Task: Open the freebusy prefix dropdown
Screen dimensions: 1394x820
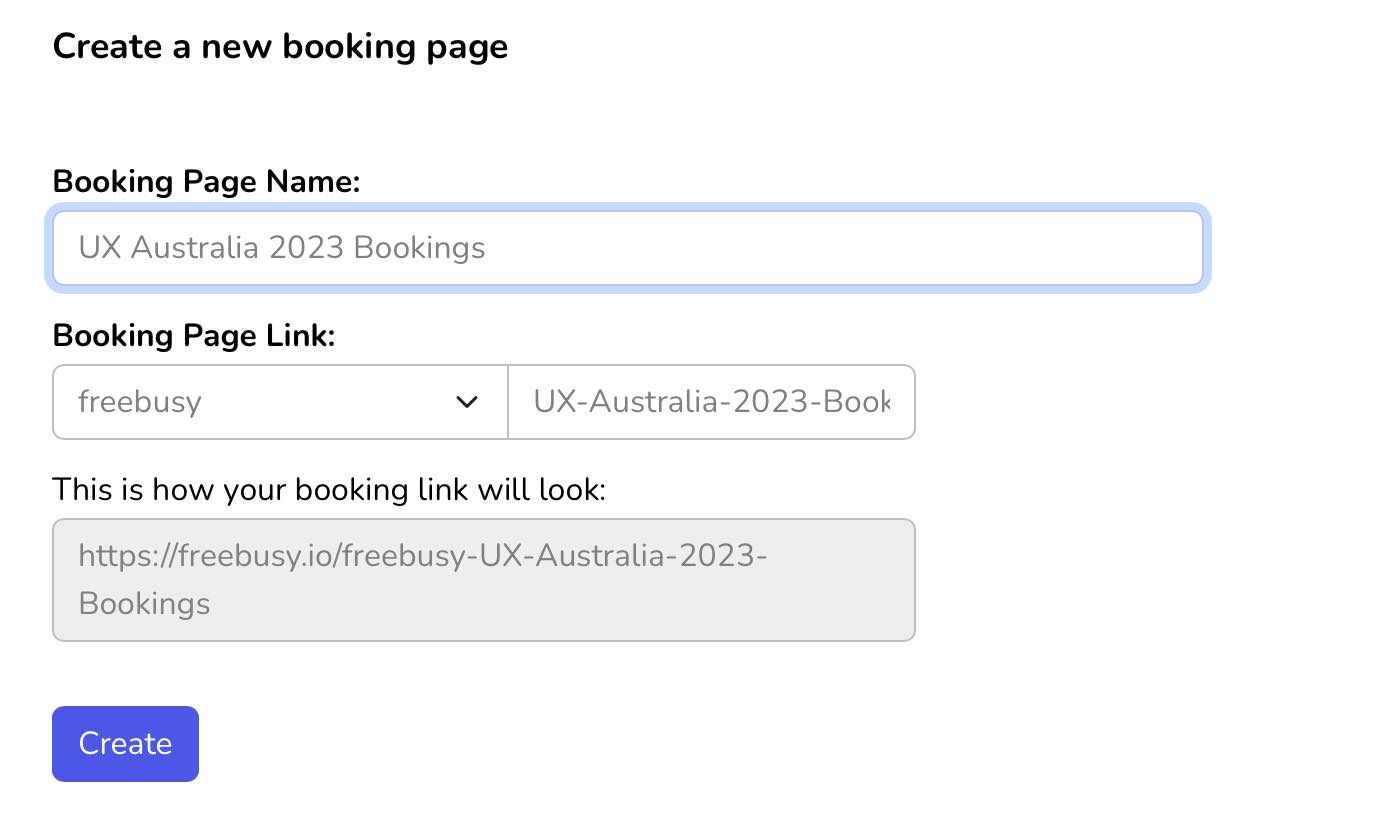Action: [280, 402]
